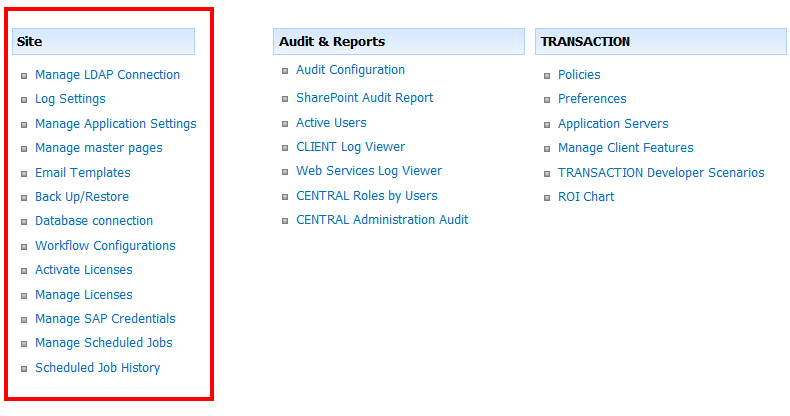Open CENTRAL Roles by Users
Viewport: 790px width, 416px height.
366,196
